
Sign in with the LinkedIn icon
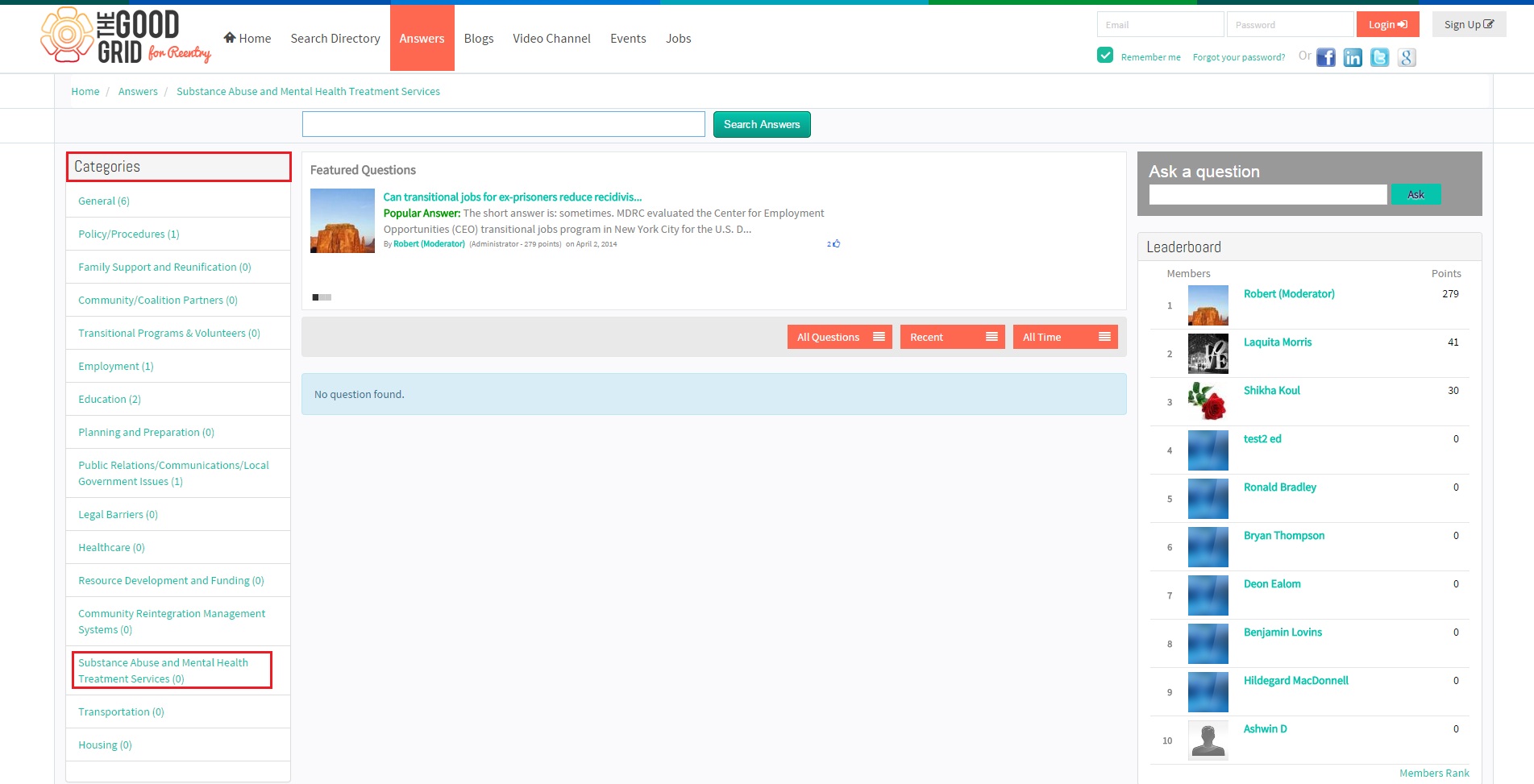click(1353, 57)
